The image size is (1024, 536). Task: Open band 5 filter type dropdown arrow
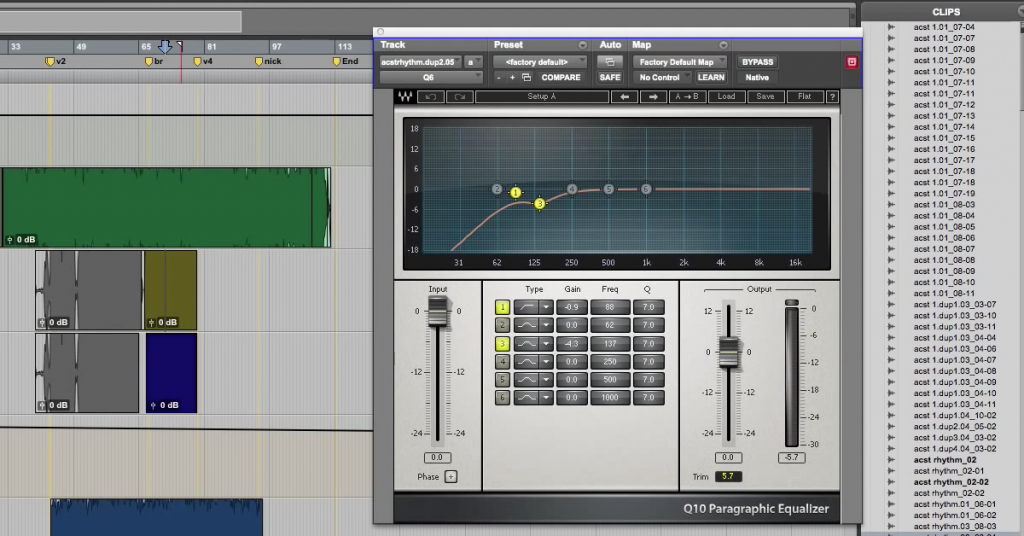[x=546, y=379]
